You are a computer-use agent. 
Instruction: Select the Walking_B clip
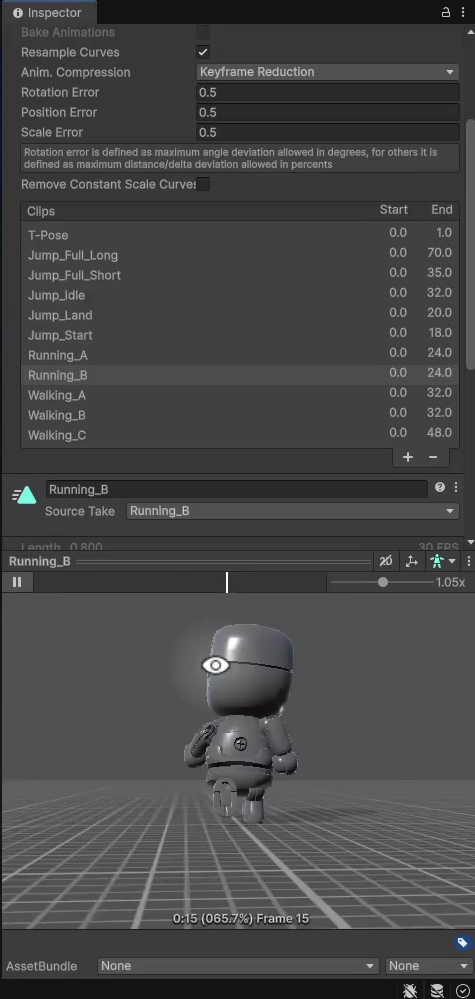point(239,415)
